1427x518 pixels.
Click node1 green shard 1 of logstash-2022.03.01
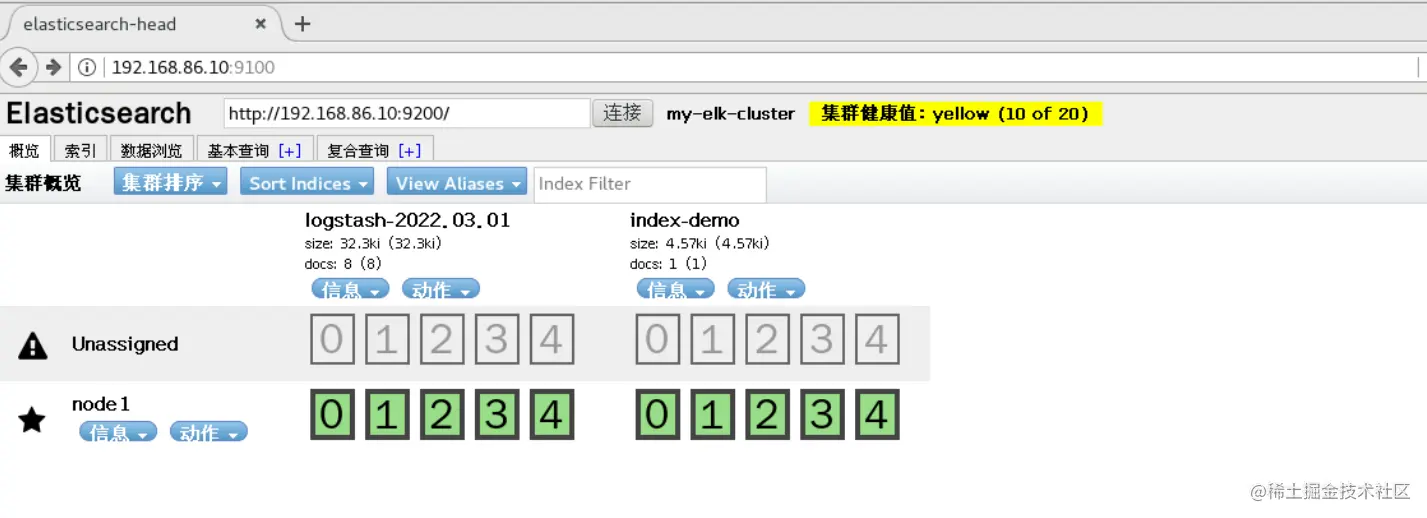[x=387, y=414]
